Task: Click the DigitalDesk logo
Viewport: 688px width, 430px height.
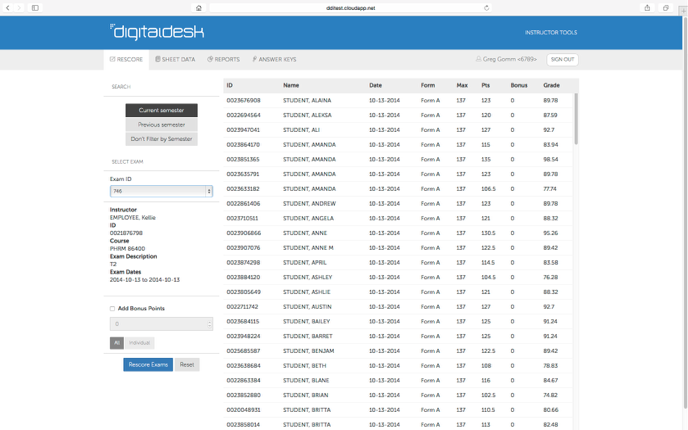Action: click(x=156, y=32)
